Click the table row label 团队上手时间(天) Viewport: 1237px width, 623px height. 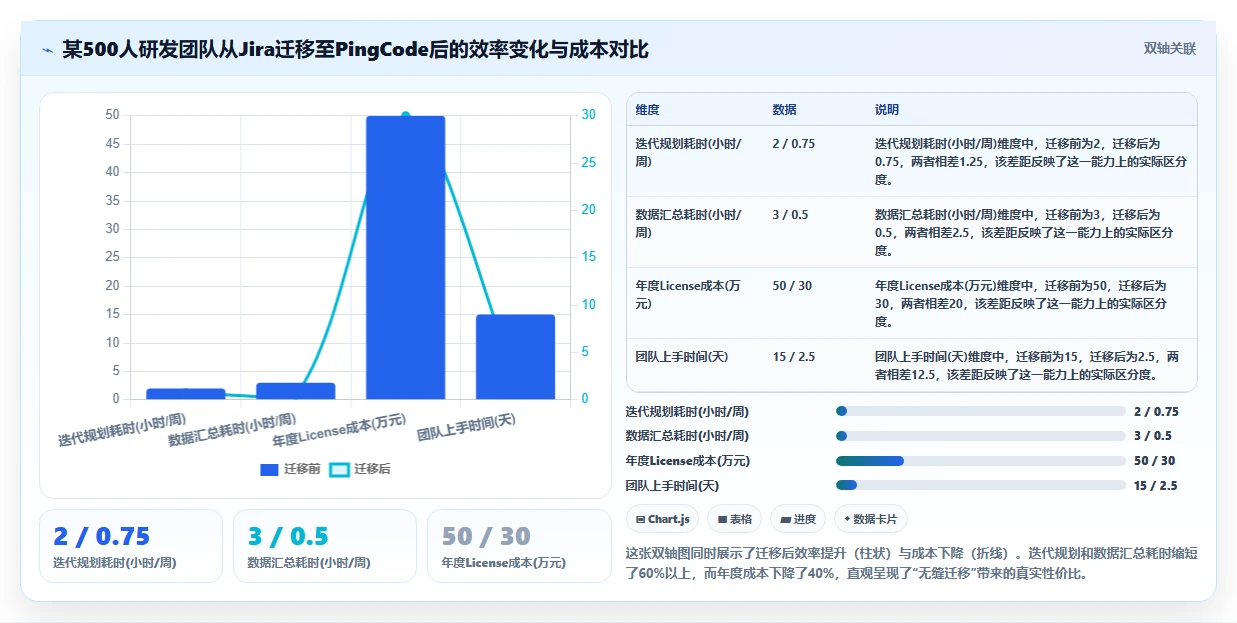tap(682, 357)
